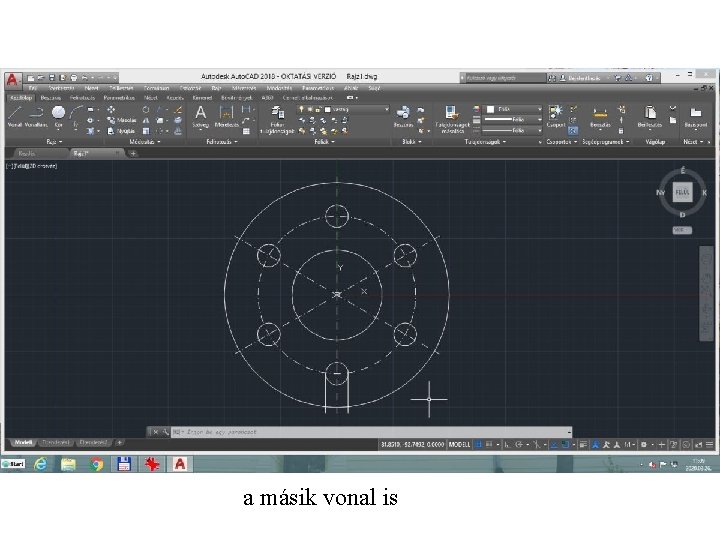Toggle lineweight display in status bar
Viewport: 720px width, 540px height.
[583, 444]
